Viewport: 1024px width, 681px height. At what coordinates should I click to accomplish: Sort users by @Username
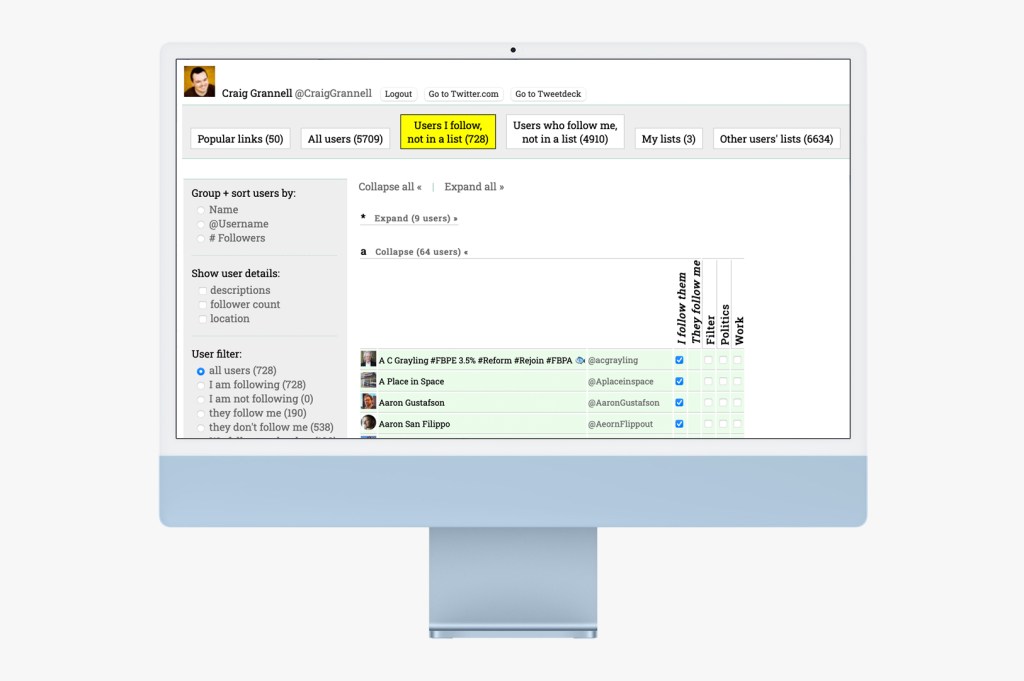click(x=200, y=225)
